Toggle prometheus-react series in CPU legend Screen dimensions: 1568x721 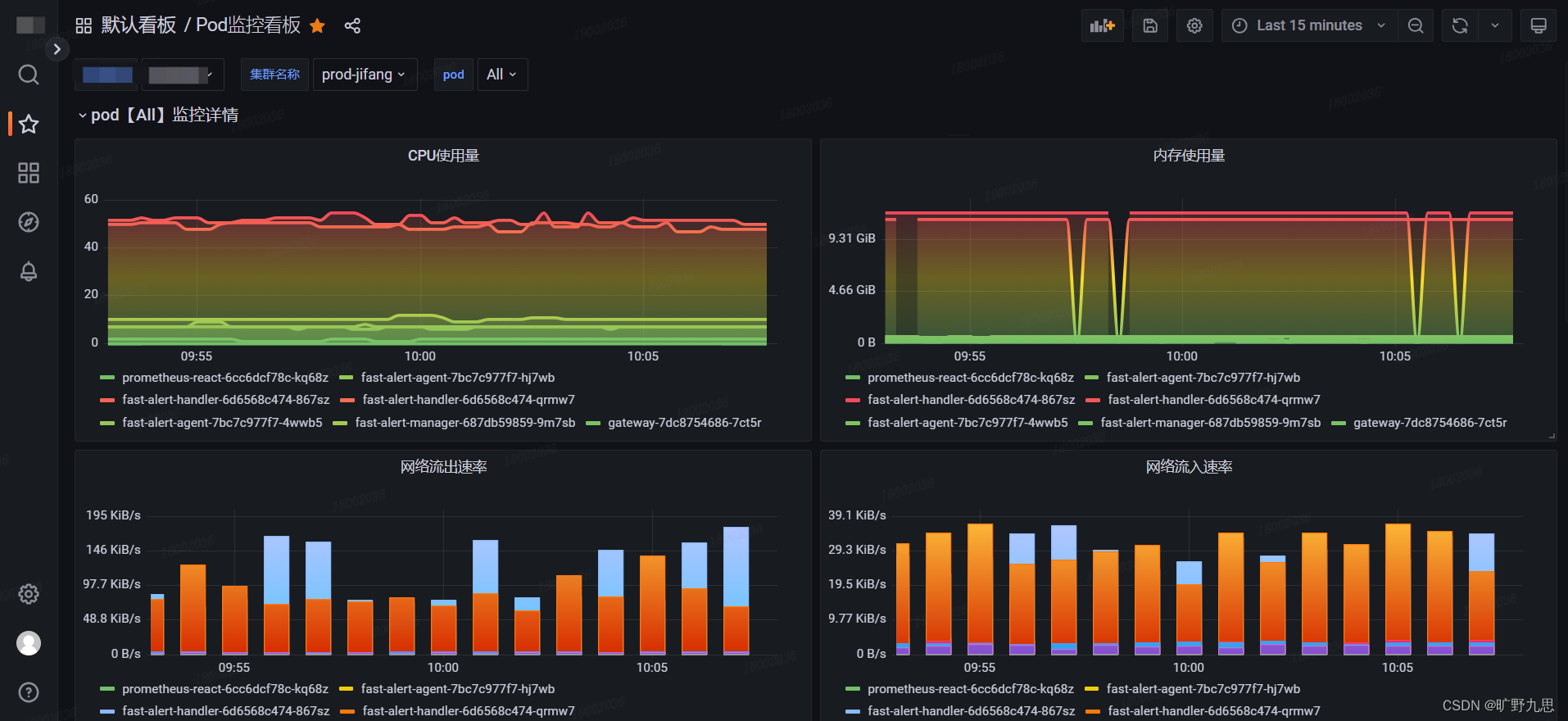click(x=224, y=378)
